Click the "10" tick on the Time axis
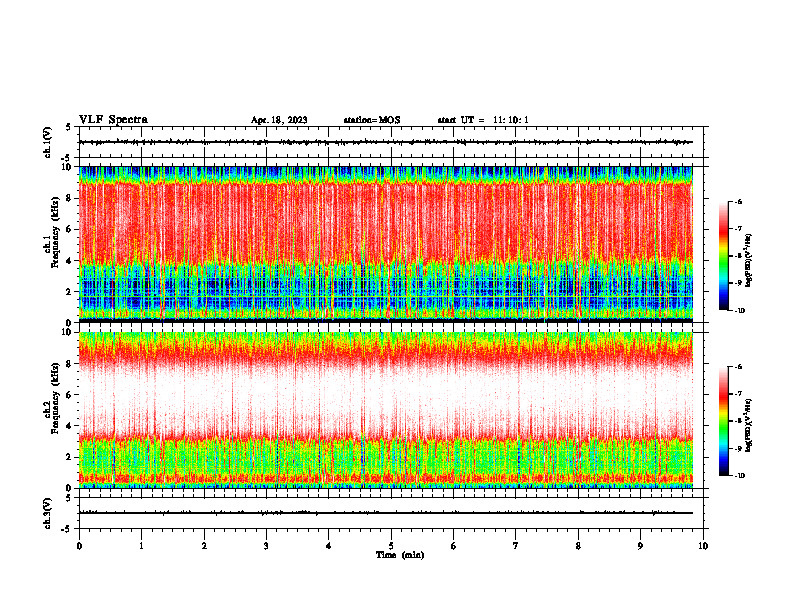Screen dimensions: 792x612 703,546
